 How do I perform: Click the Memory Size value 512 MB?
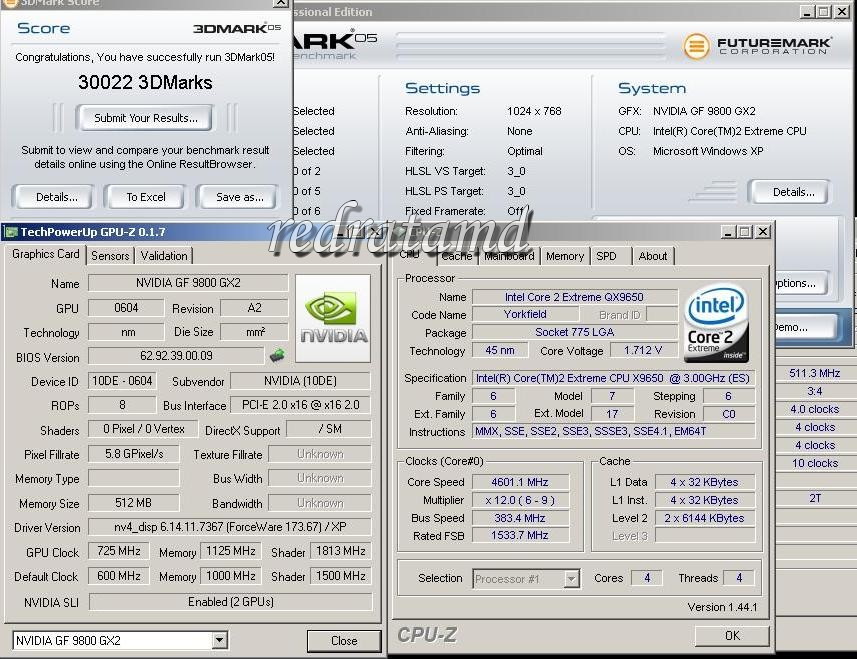coord(133,503)
